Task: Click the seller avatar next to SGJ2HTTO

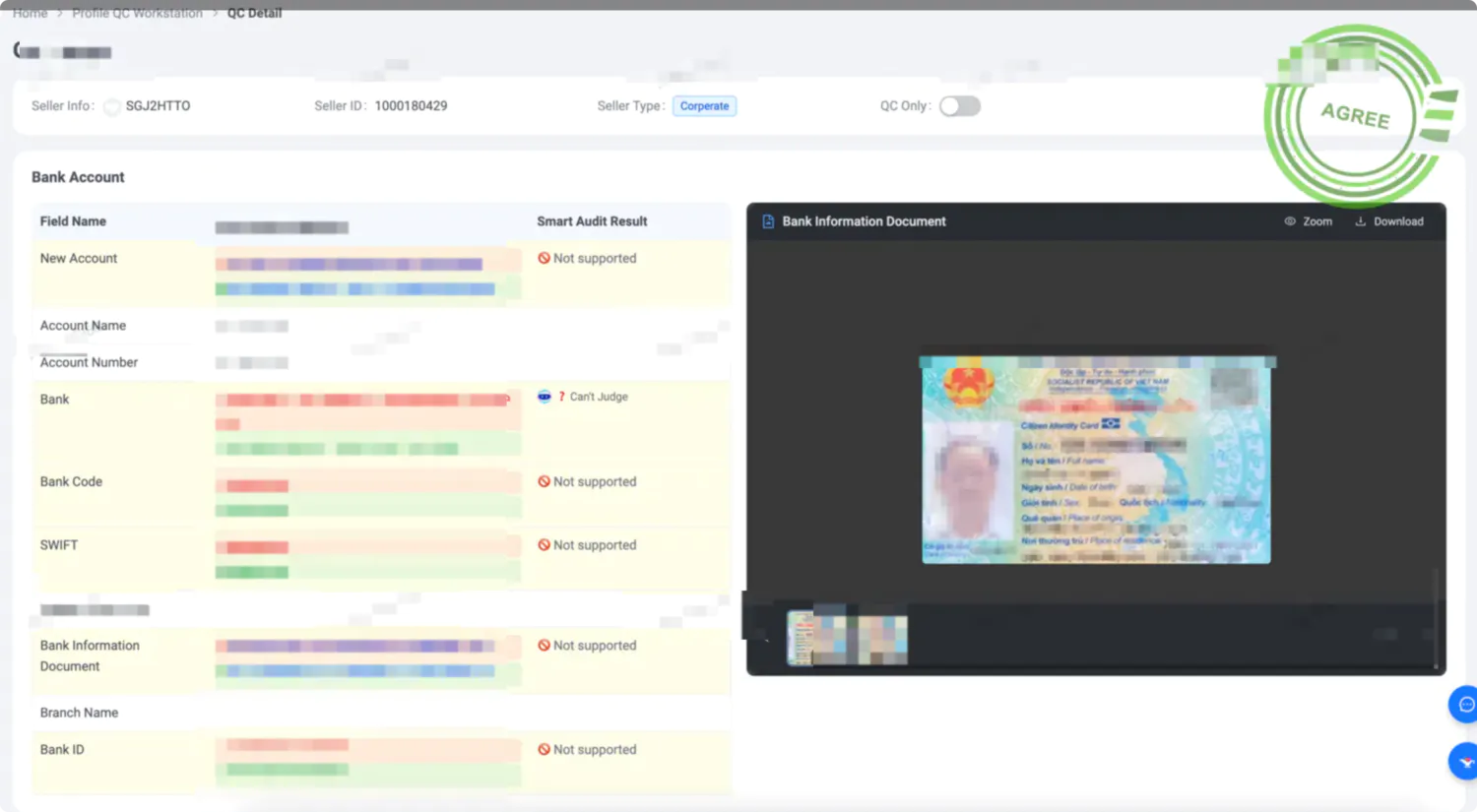Action: click(112, 106)
